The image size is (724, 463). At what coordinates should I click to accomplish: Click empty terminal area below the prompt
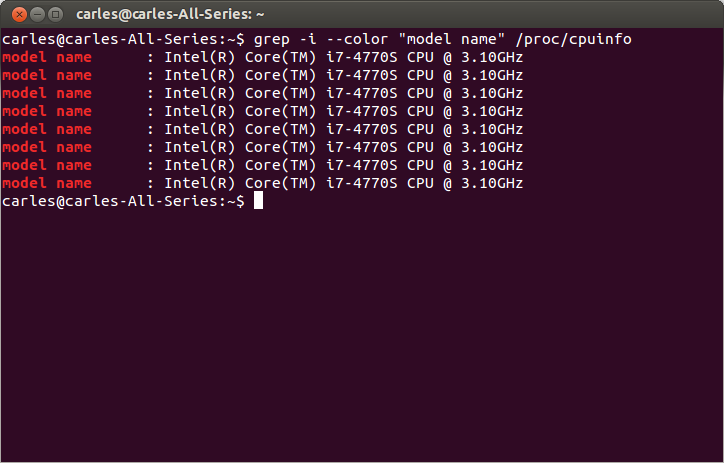click(362, 332)
